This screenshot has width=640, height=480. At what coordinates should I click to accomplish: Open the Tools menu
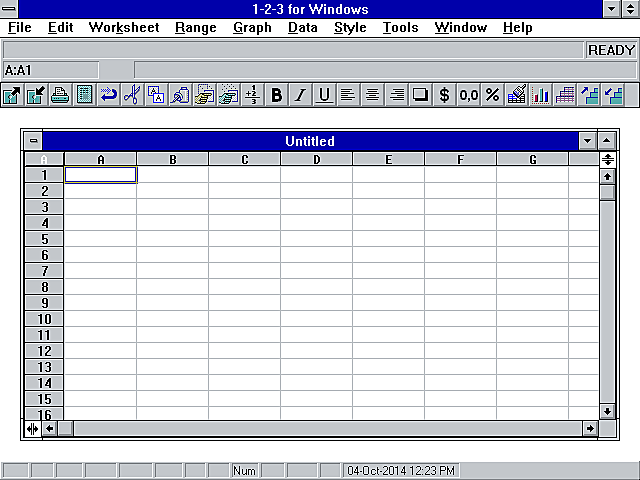click(x=400, y=27)
